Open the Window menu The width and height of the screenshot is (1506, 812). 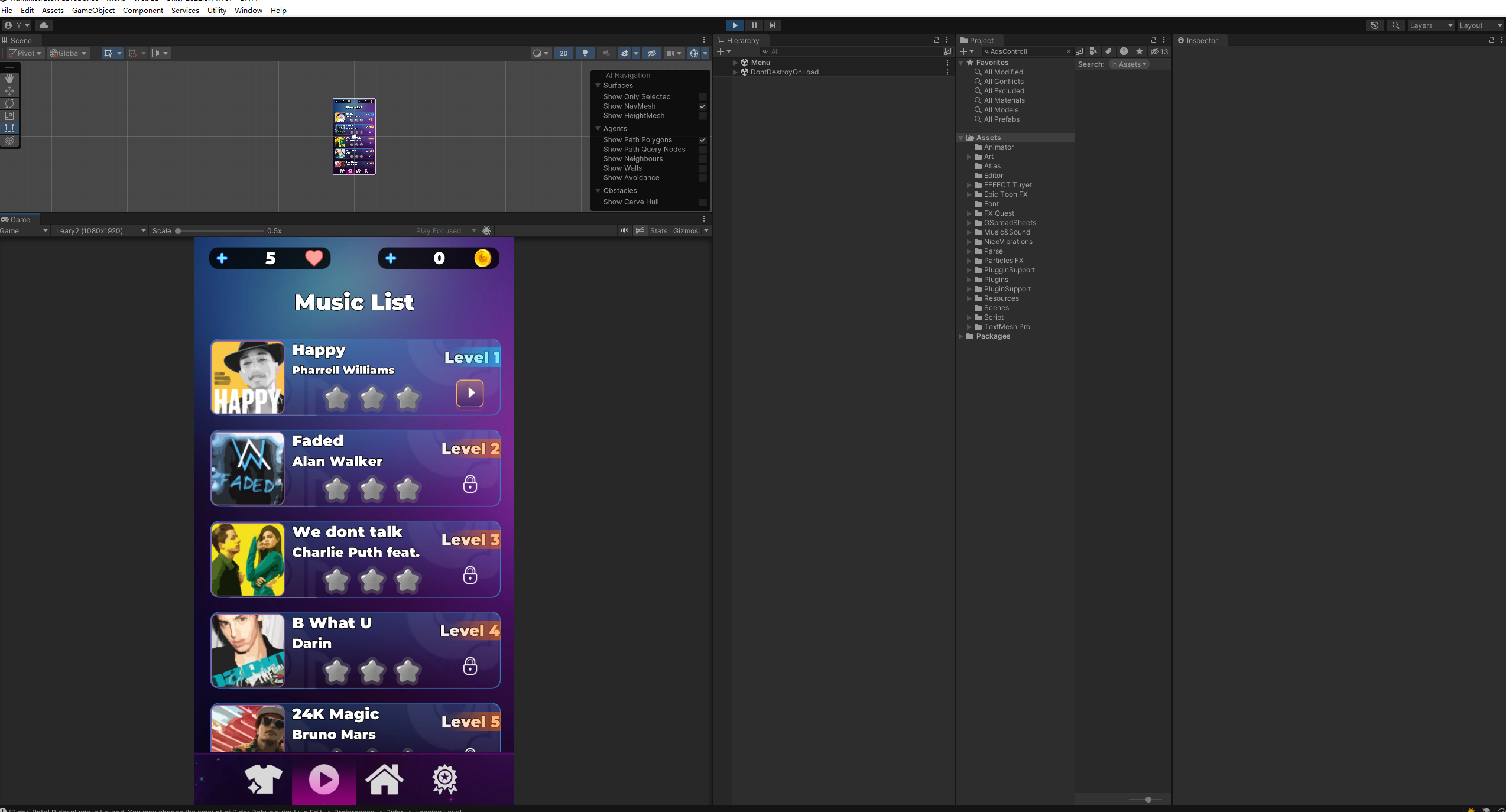248,11
